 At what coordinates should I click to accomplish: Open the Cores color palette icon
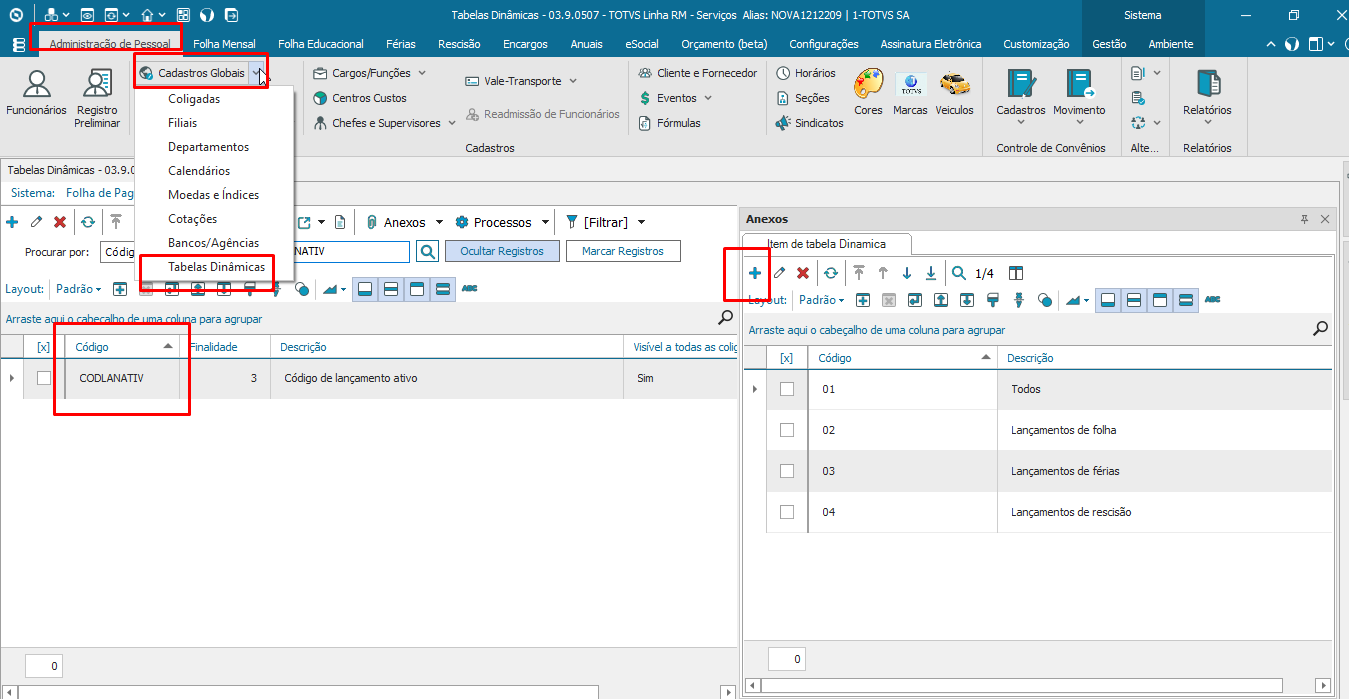point(868,93)
